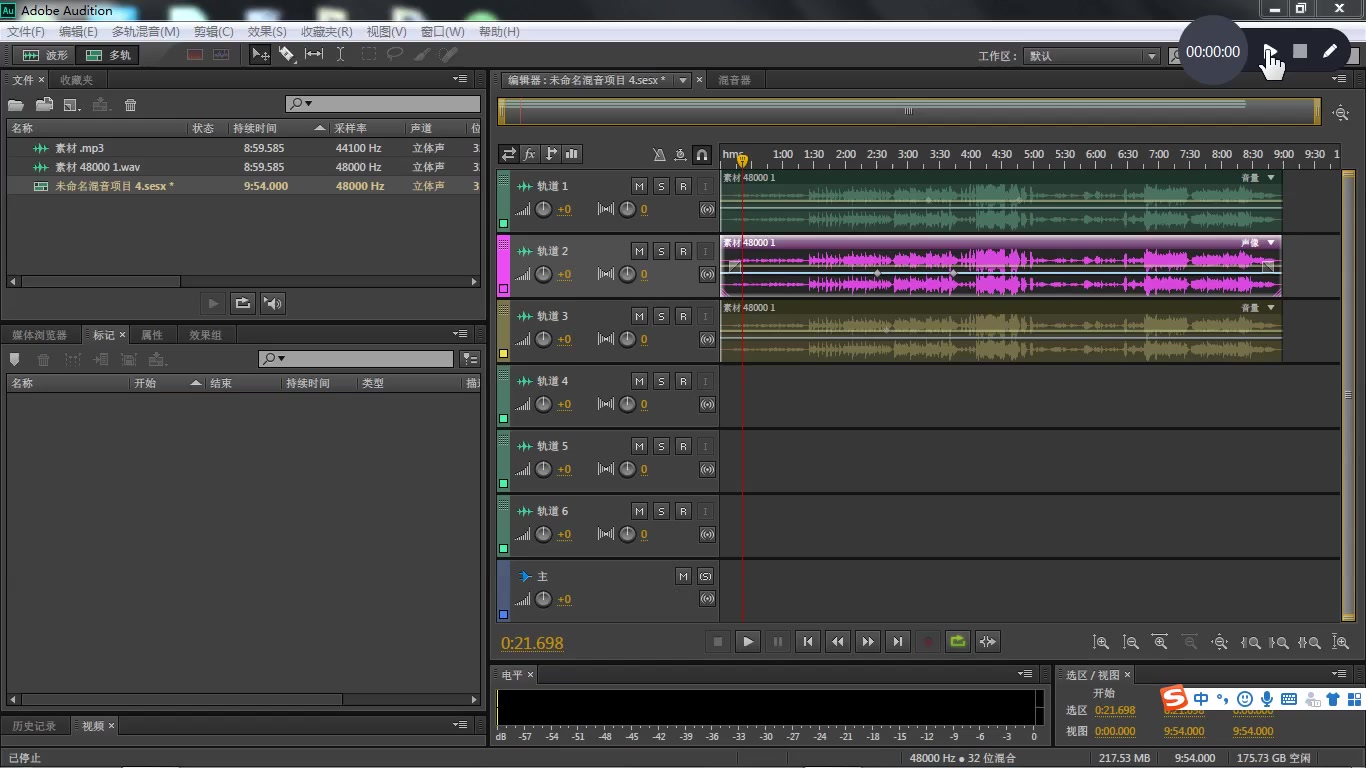
Task: Click the EQ view icon above tracks
Action: point(572,154)
